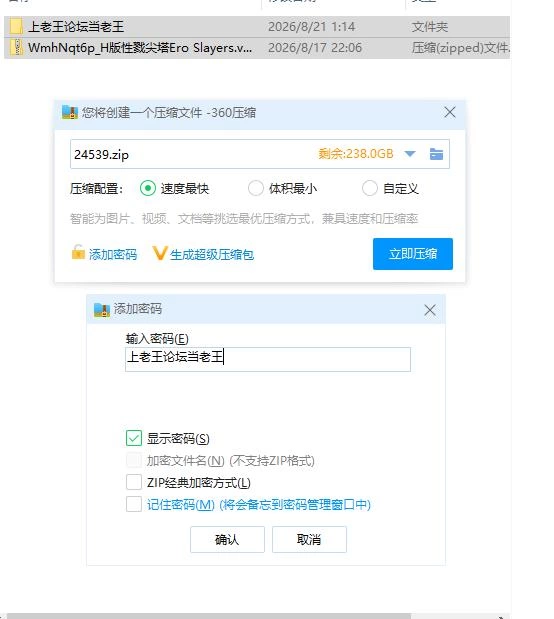
Task: Click the 压缩配置: label
Action: click(x=97, y=189)
